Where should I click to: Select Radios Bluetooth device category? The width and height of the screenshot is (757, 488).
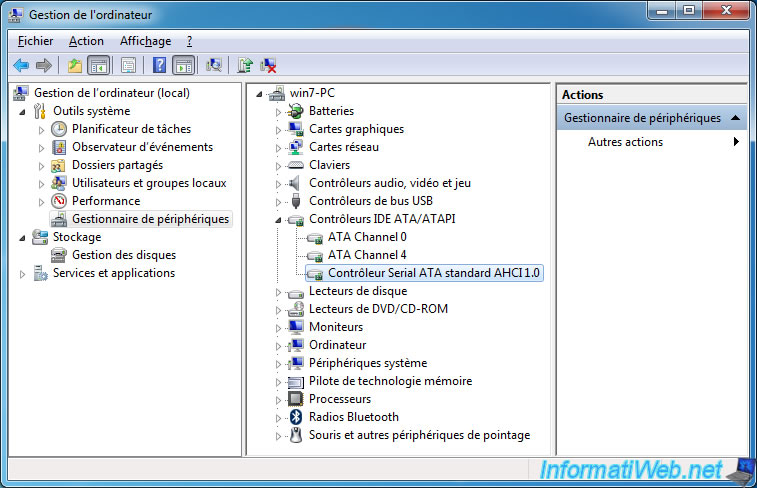(x=353, y=417)
